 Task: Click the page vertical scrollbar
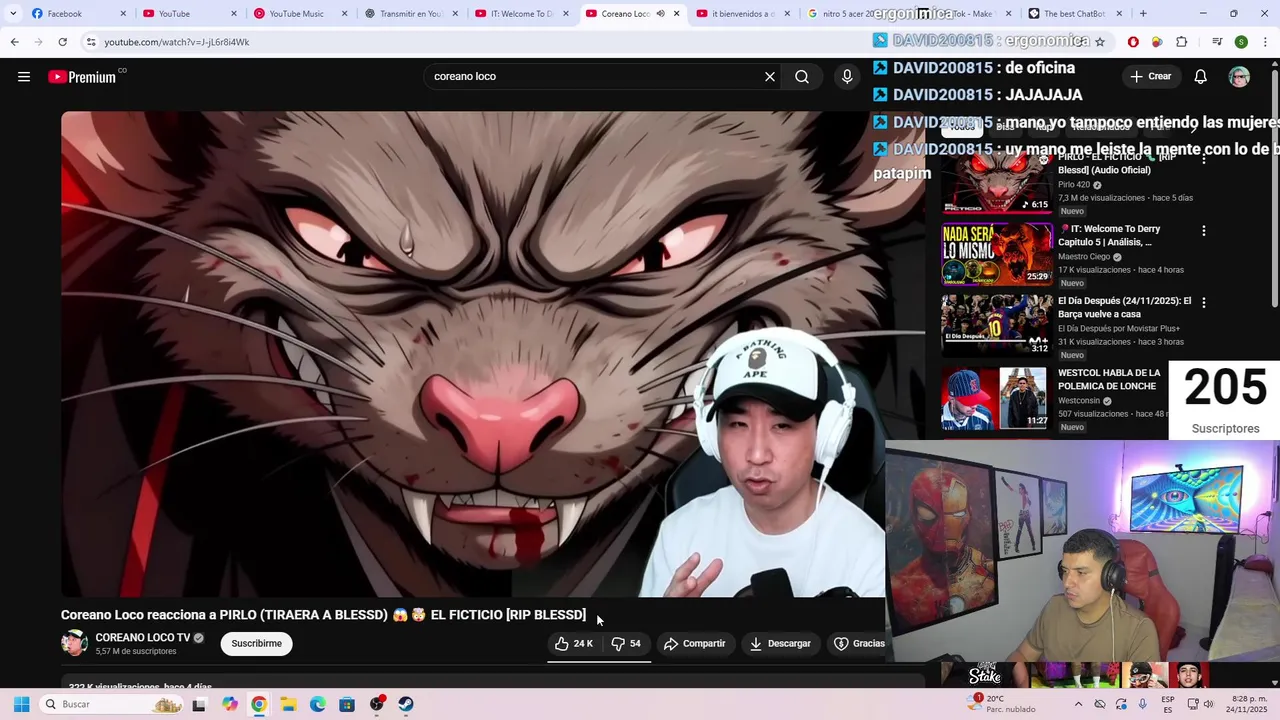click(x=1275, y=190)
